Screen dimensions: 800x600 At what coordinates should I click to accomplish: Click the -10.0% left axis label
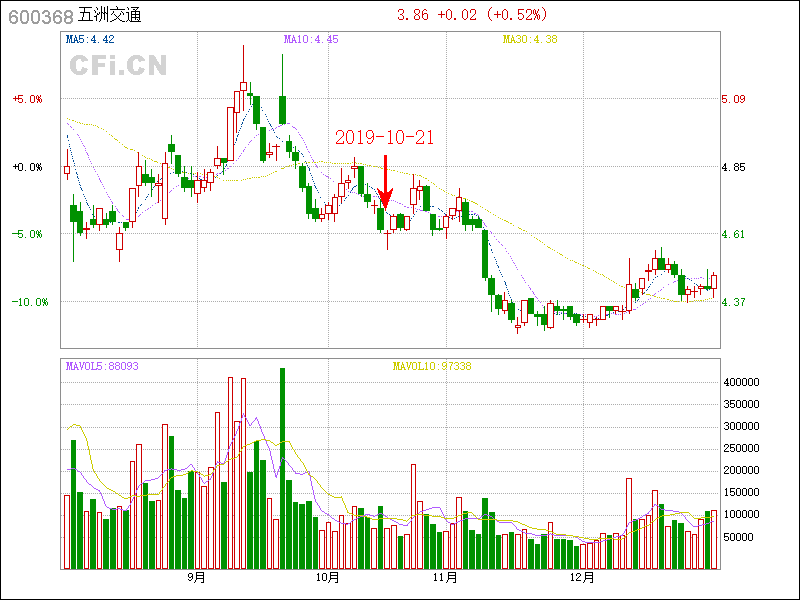tap(27, 302)
